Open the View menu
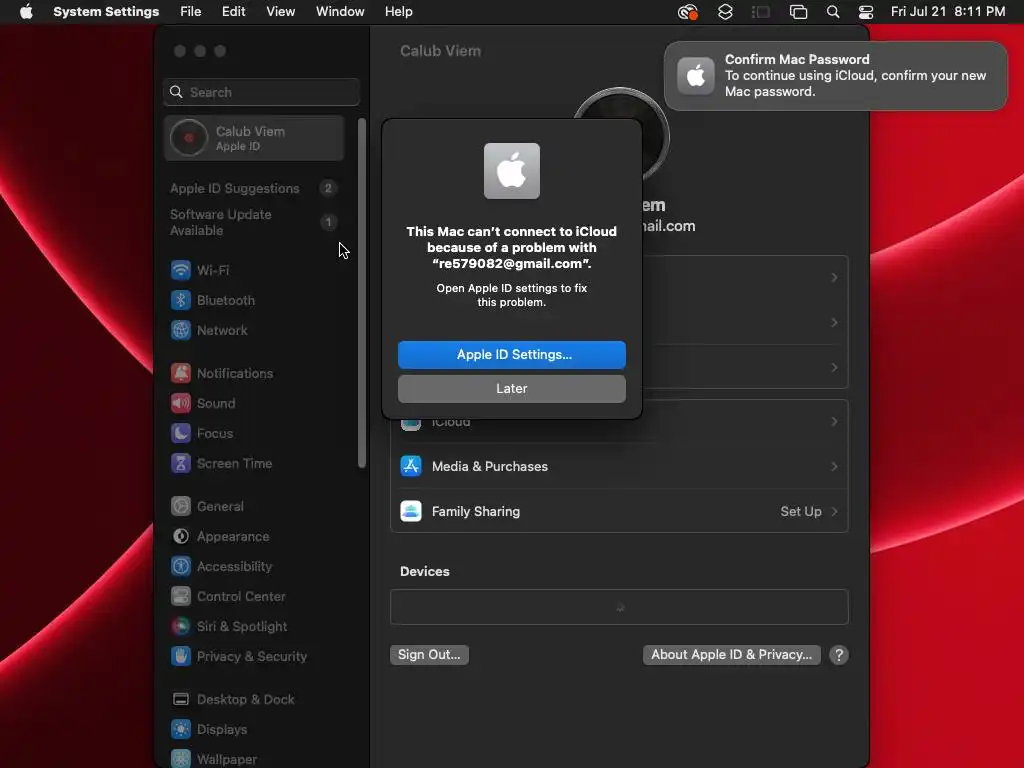 (x=280, y=12)
